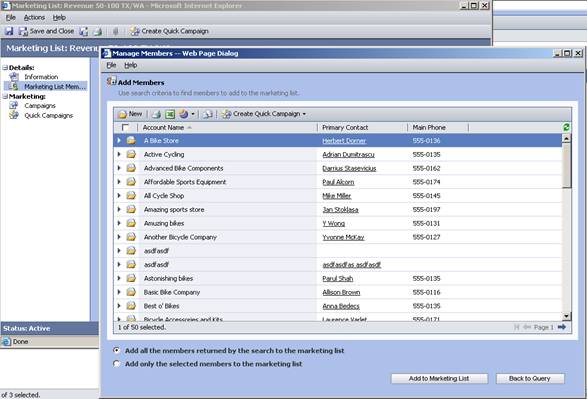Click the Save disk icon in main toolbar

point(9,31)
